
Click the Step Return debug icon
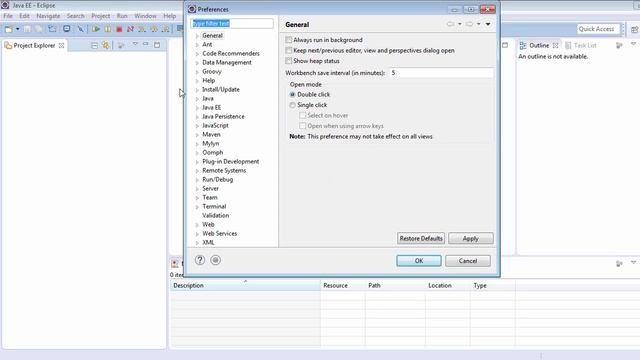point(166,29)
